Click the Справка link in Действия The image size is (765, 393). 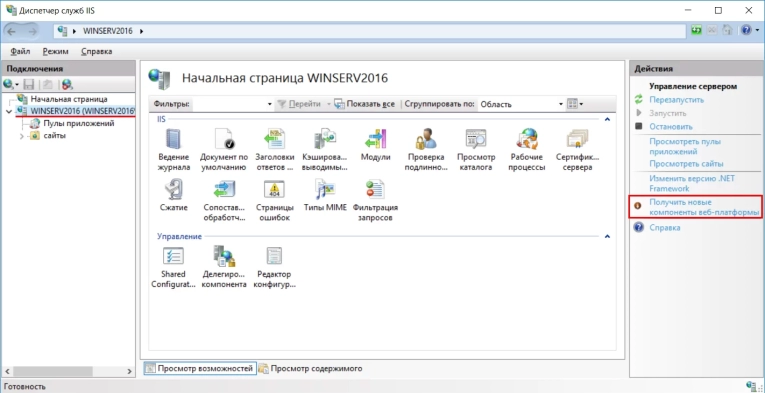pyautogui.click(x=664, y=228)
